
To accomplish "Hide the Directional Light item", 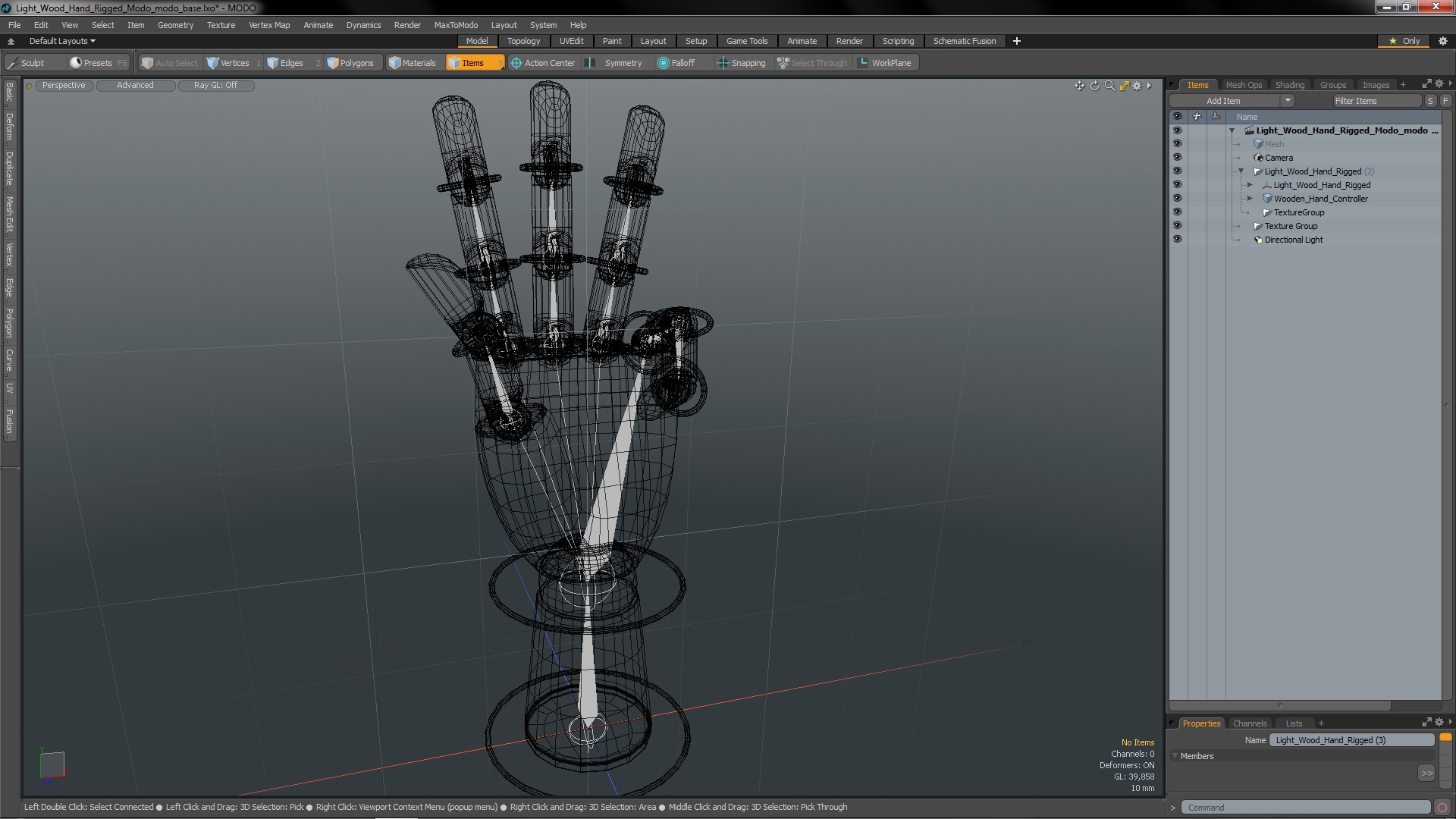I will point(1177,240).
